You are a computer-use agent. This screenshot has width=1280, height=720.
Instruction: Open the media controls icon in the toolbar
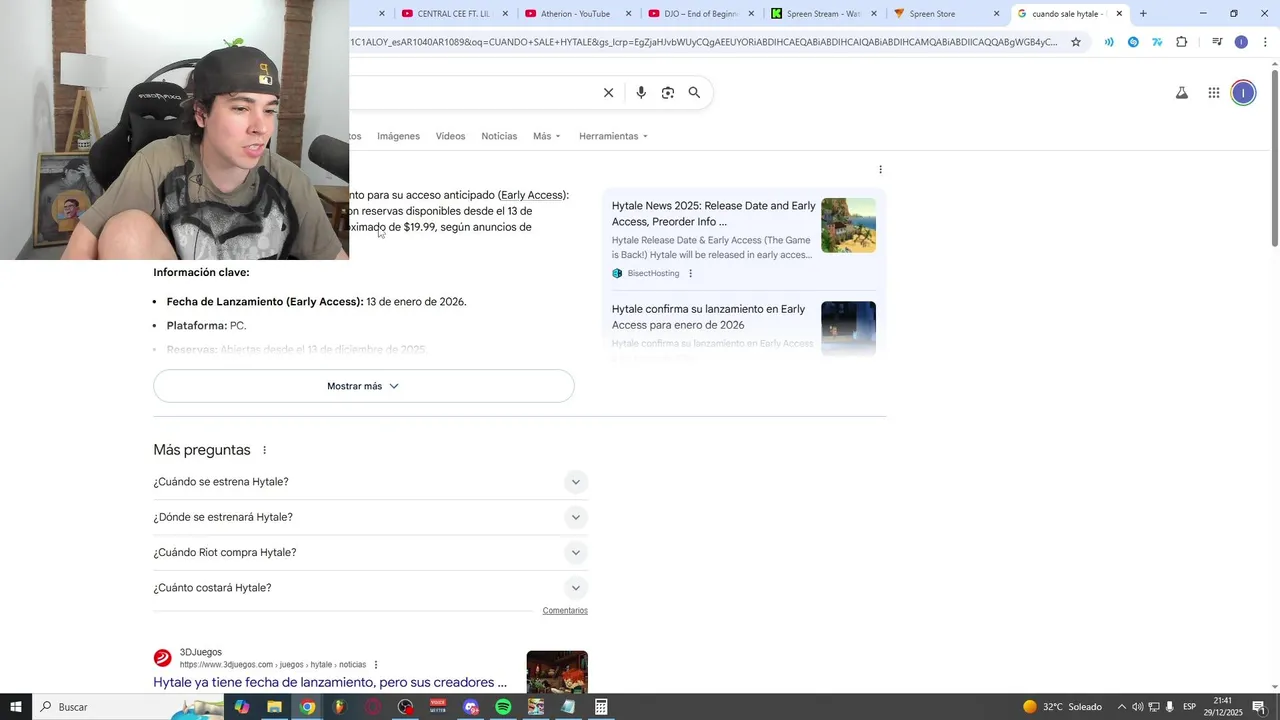coord(1217,42)
